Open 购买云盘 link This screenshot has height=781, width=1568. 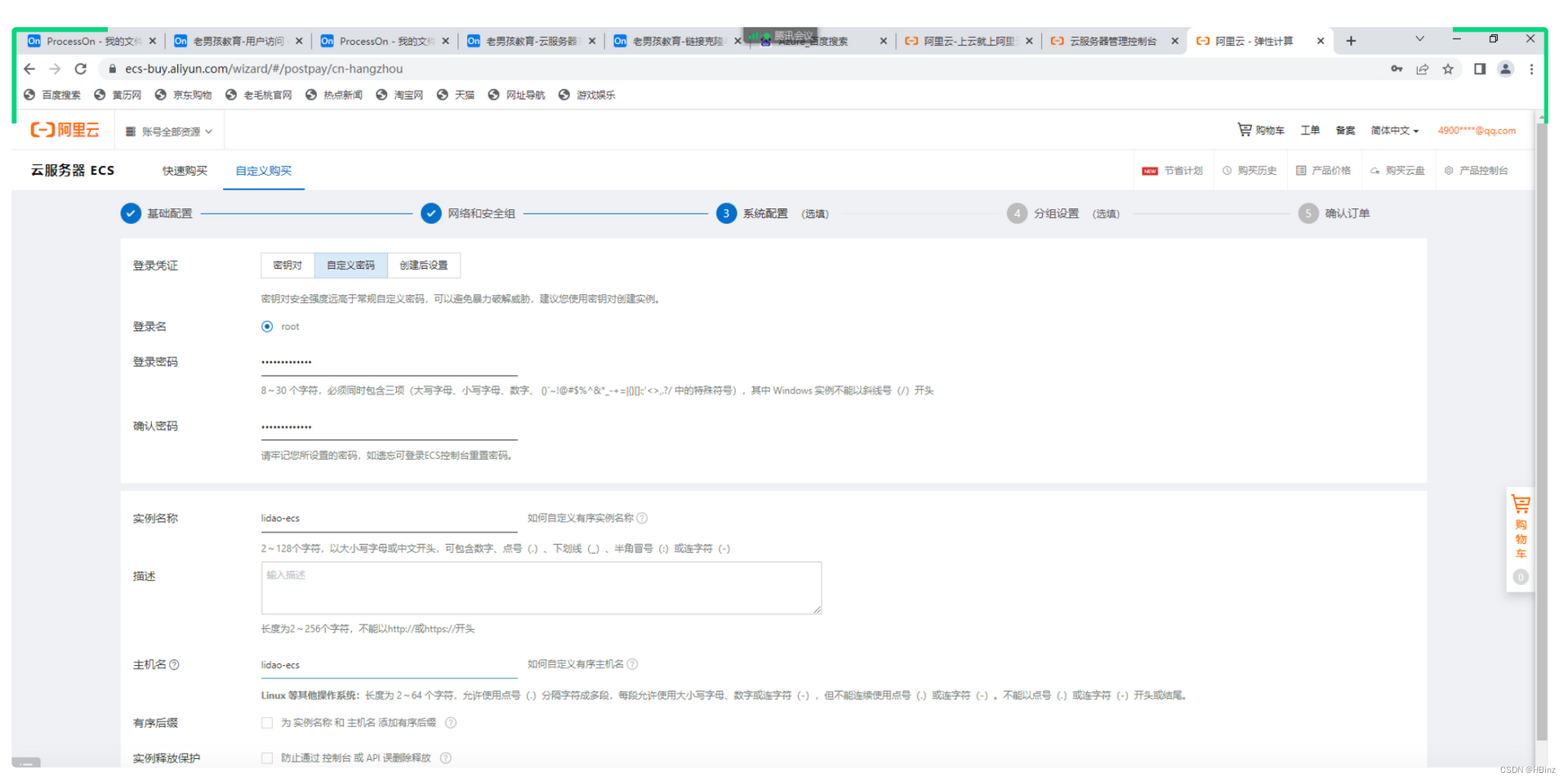coord(1397,171)
